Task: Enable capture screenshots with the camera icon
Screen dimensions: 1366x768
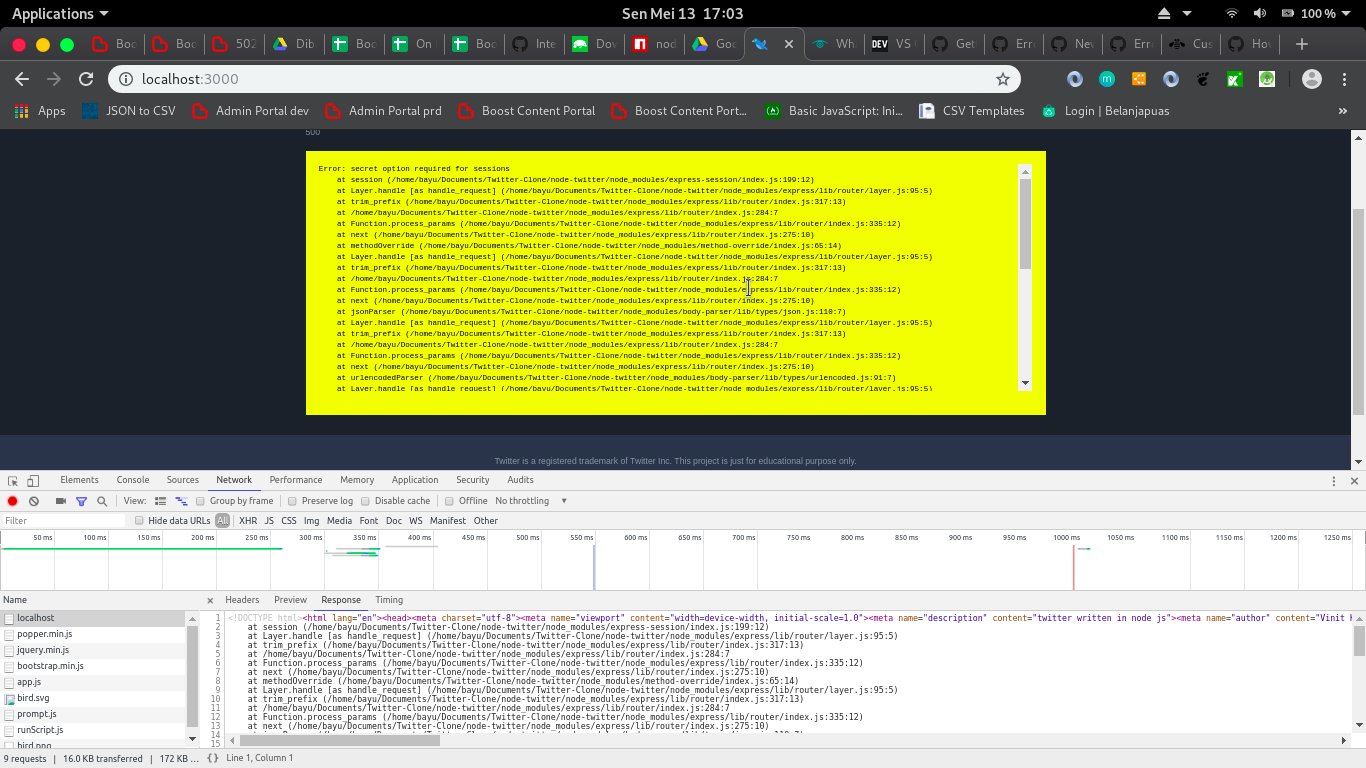Action: [x=61, y=500]
